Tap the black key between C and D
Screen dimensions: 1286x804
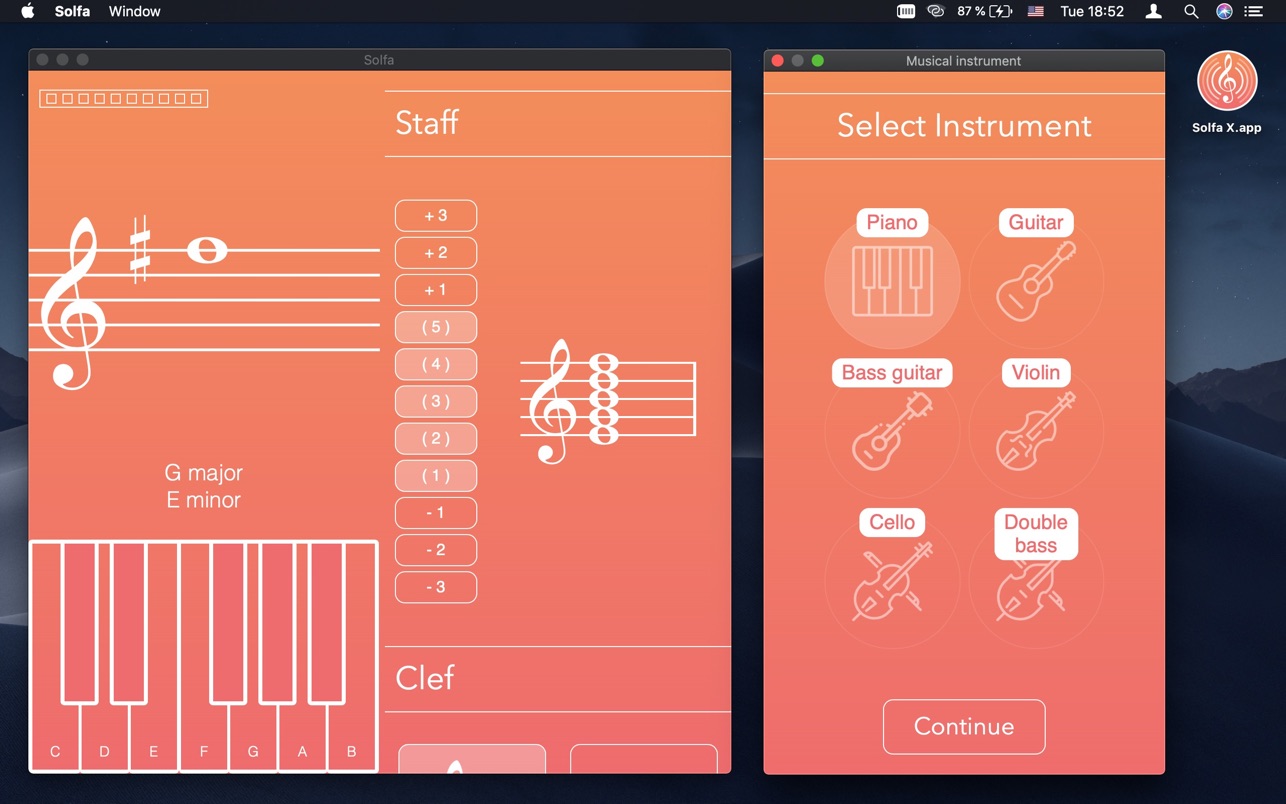tap(80, 622)
